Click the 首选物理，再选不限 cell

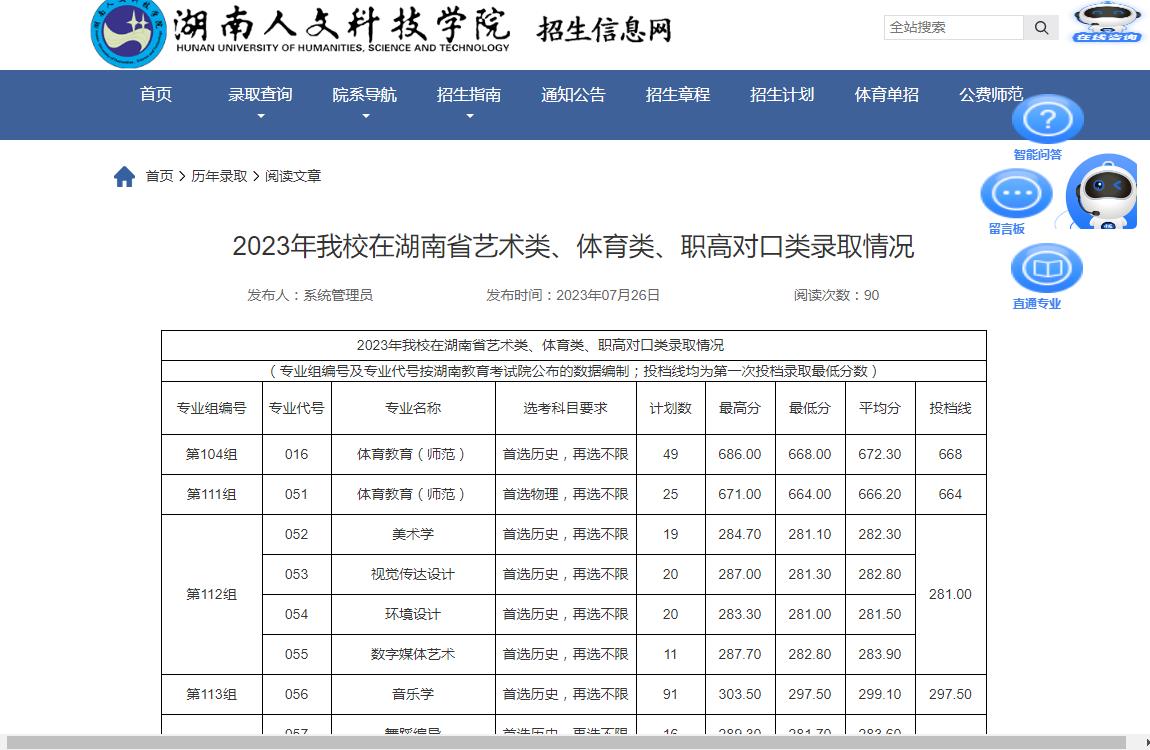565,494
